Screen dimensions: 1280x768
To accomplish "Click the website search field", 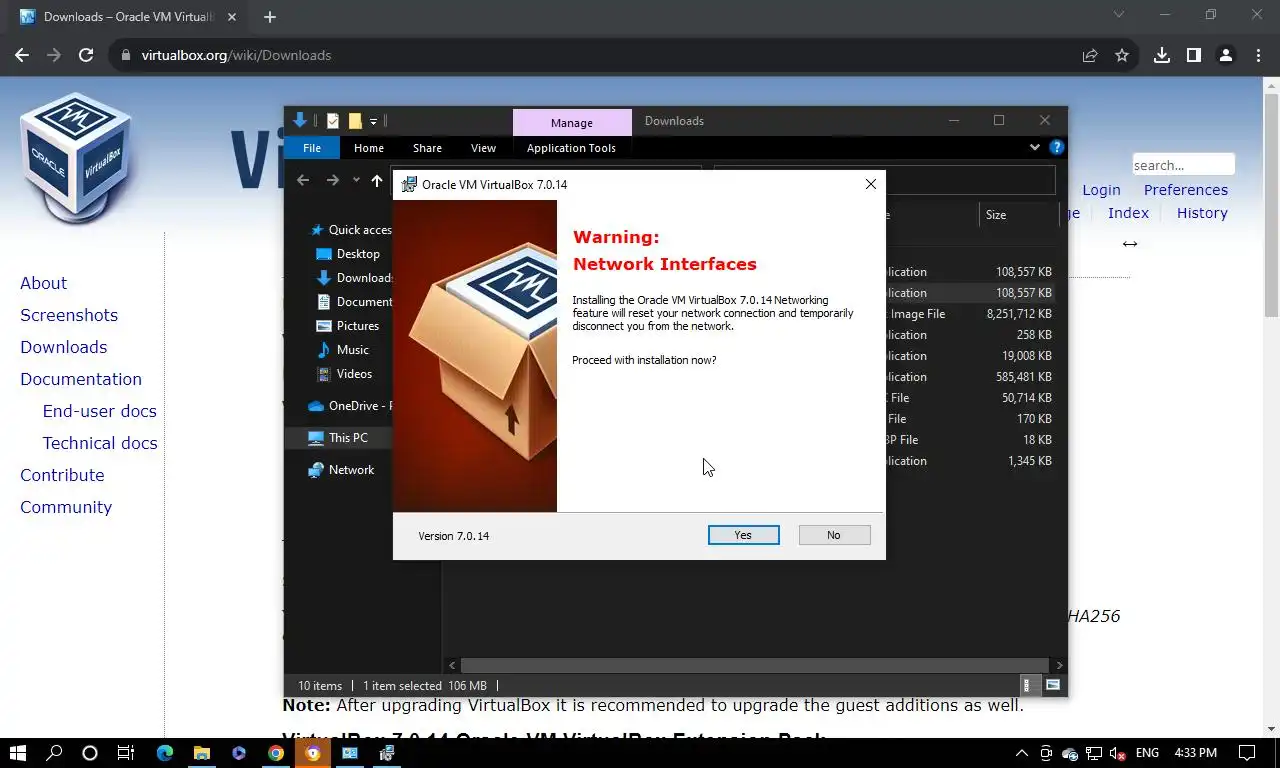I will 1183,165.
